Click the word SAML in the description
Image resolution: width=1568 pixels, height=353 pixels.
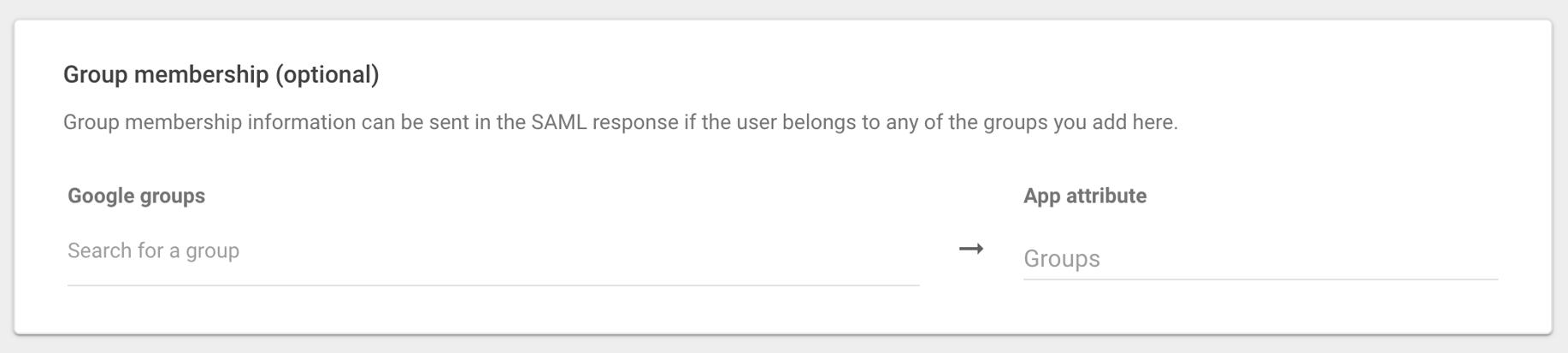tap(558, 122)
